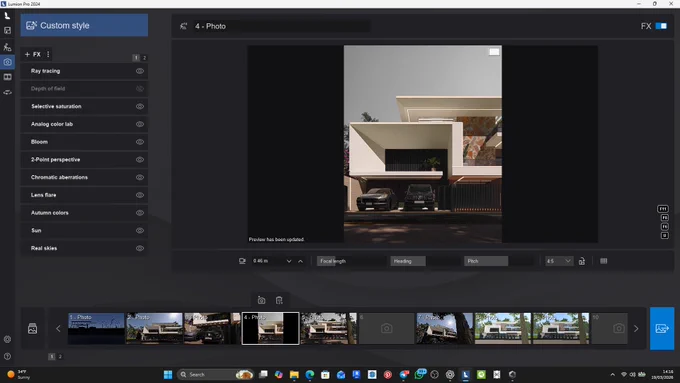Open the photo sets icon left of filmstrip

[33, 329]
